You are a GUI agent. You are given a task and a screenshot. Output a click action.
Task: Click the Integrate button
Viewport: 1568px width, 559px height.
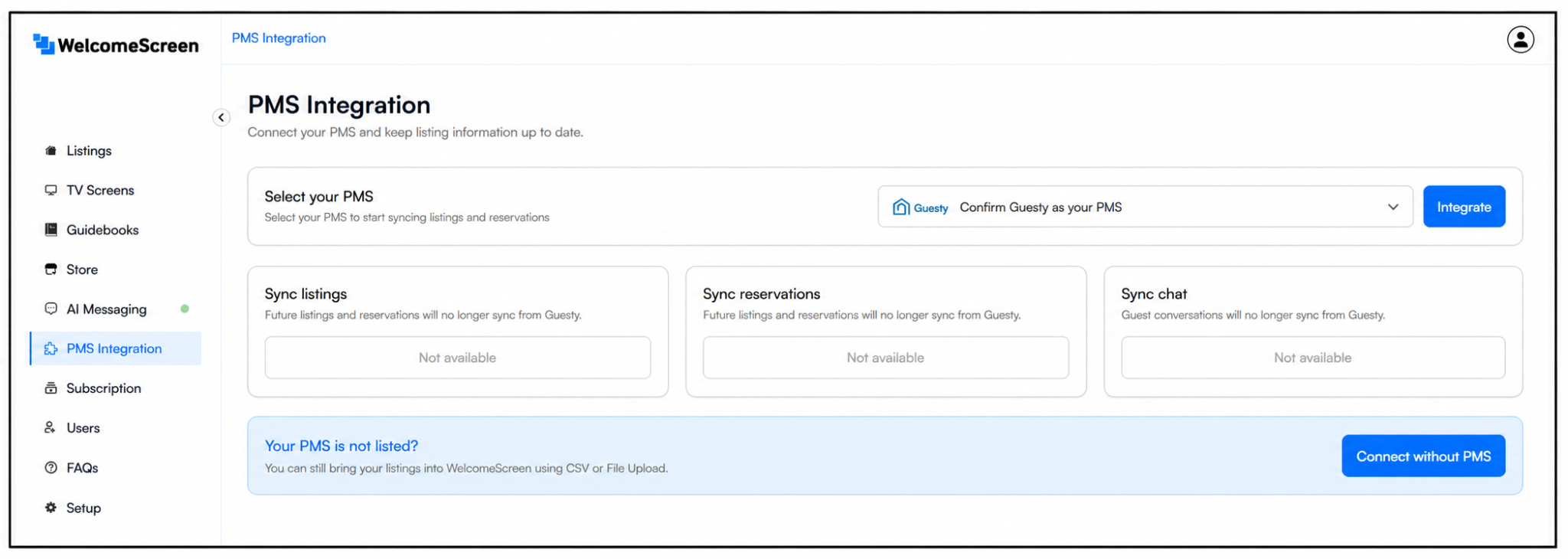(1464, 207)
